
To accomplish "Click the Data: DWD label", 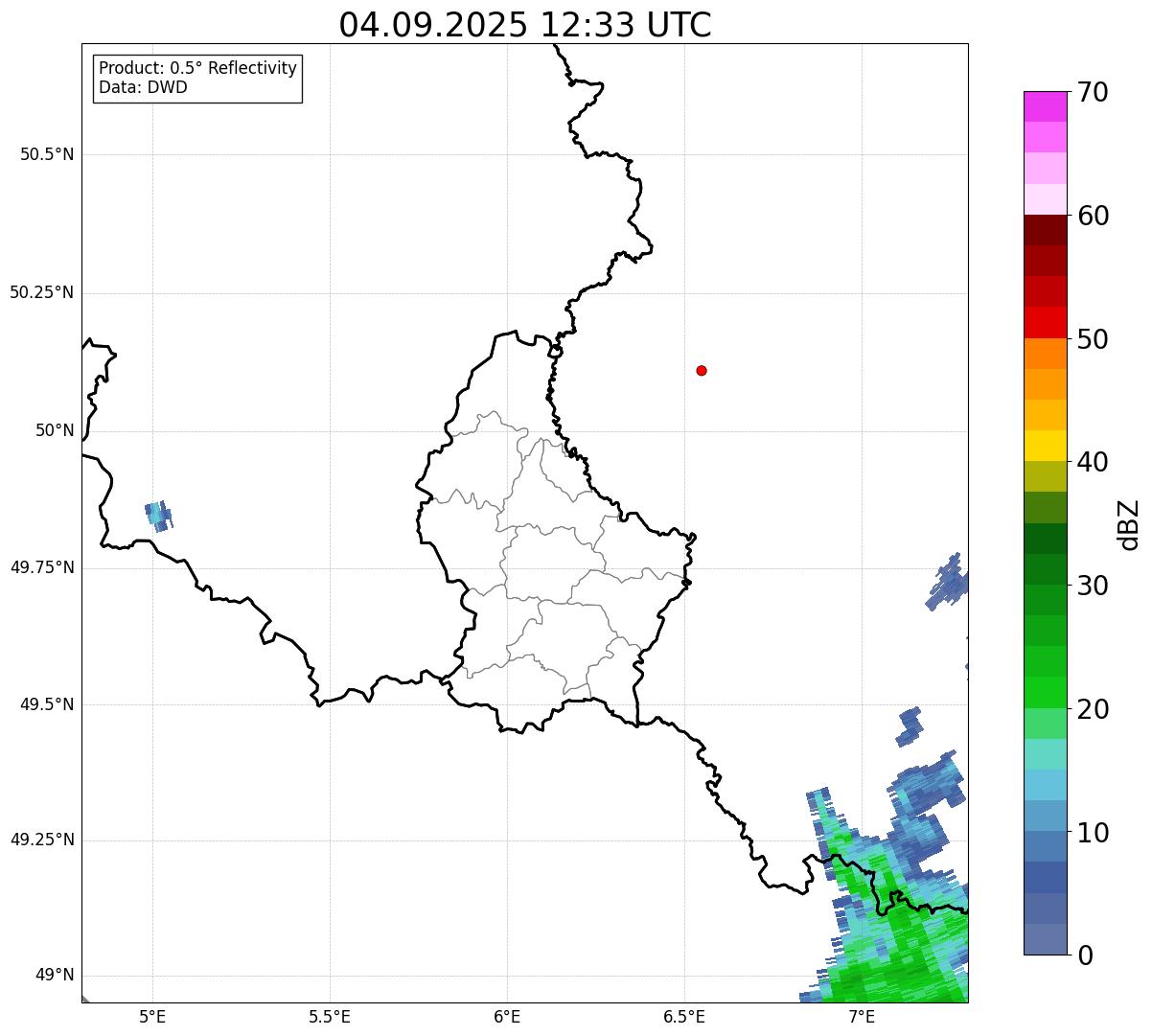I will 143,88.
